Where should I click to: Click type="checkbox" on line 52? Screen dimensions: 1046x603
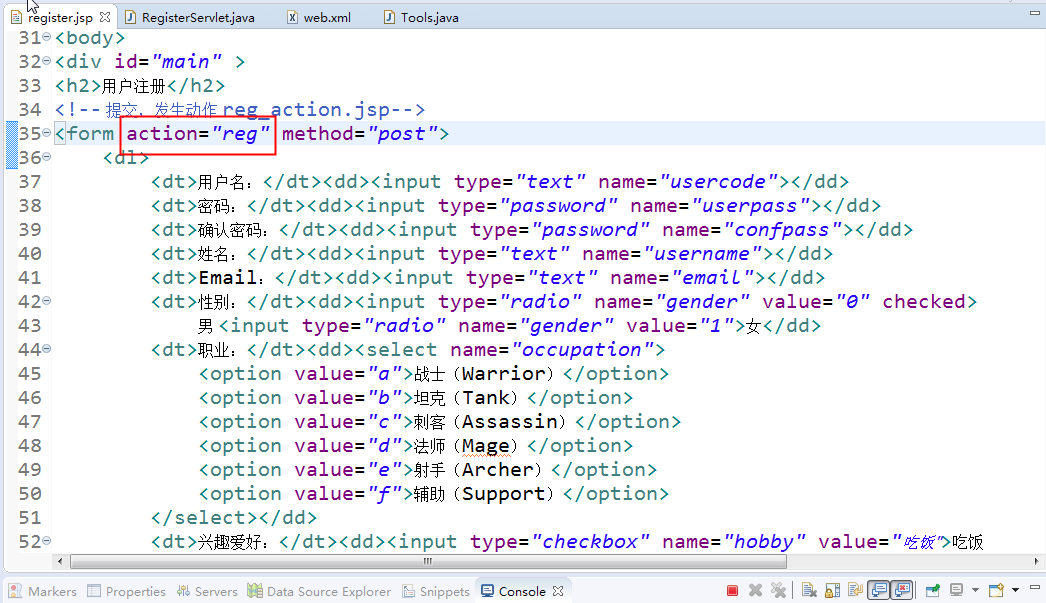(x=559, y=542)
